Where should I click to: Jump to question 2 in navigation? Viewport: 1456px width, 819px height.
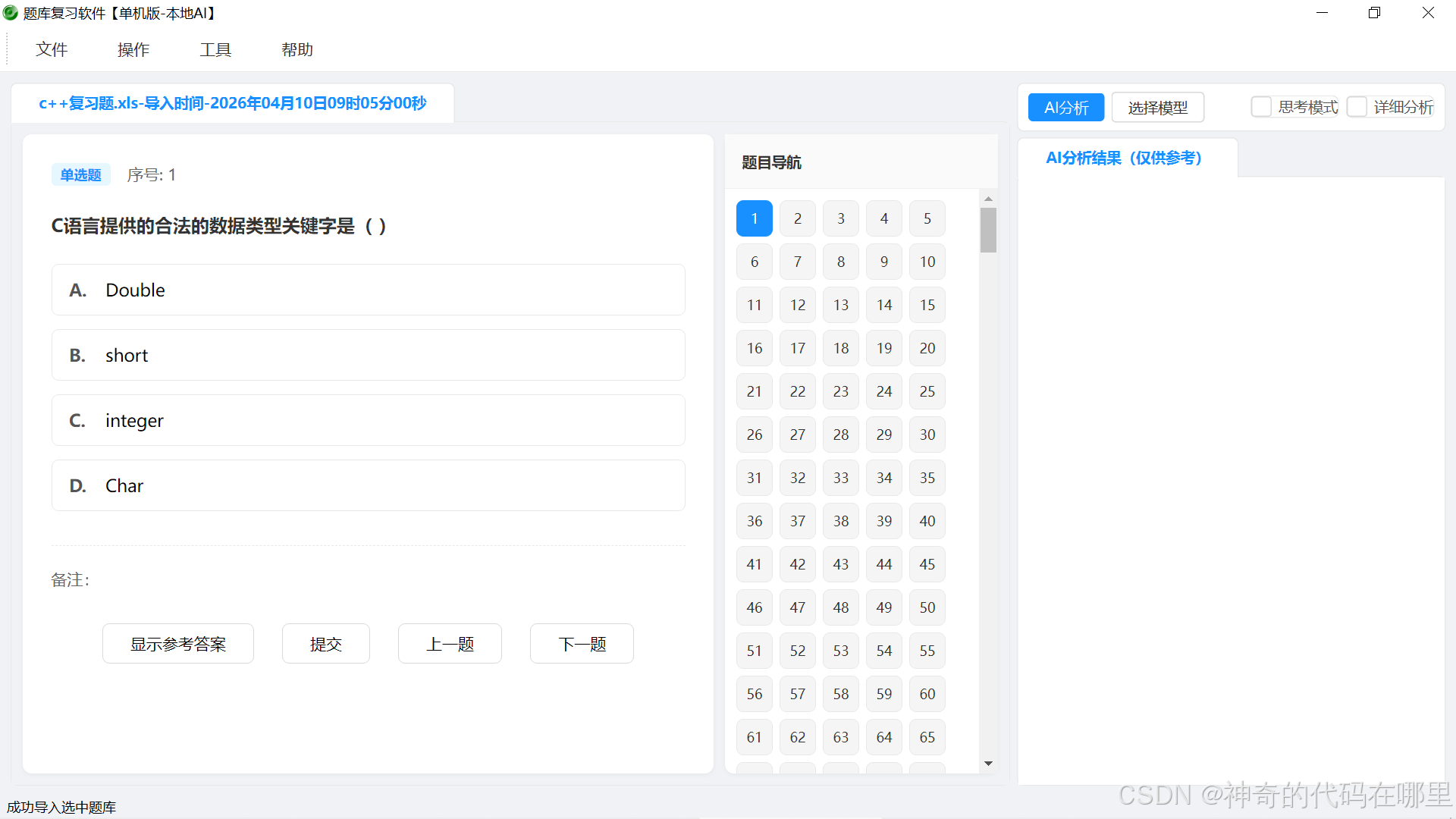click(x=798, y=218)
